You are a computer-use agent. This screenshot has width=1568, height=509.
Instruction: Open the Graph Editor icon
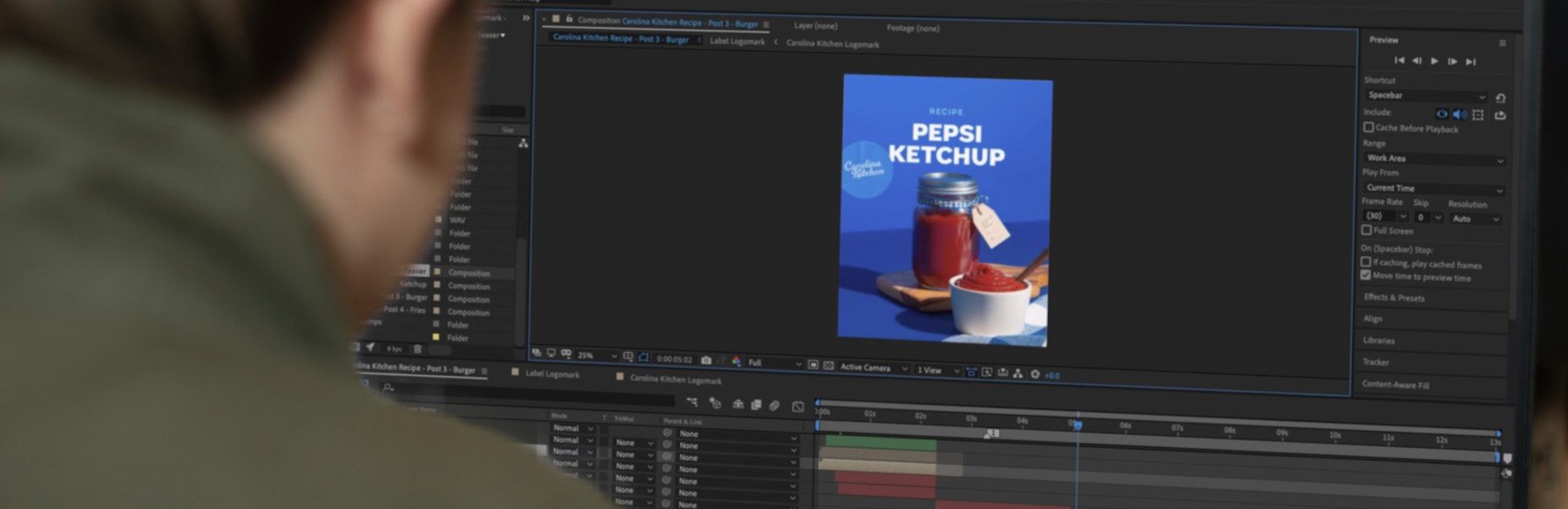click(798, 407)
